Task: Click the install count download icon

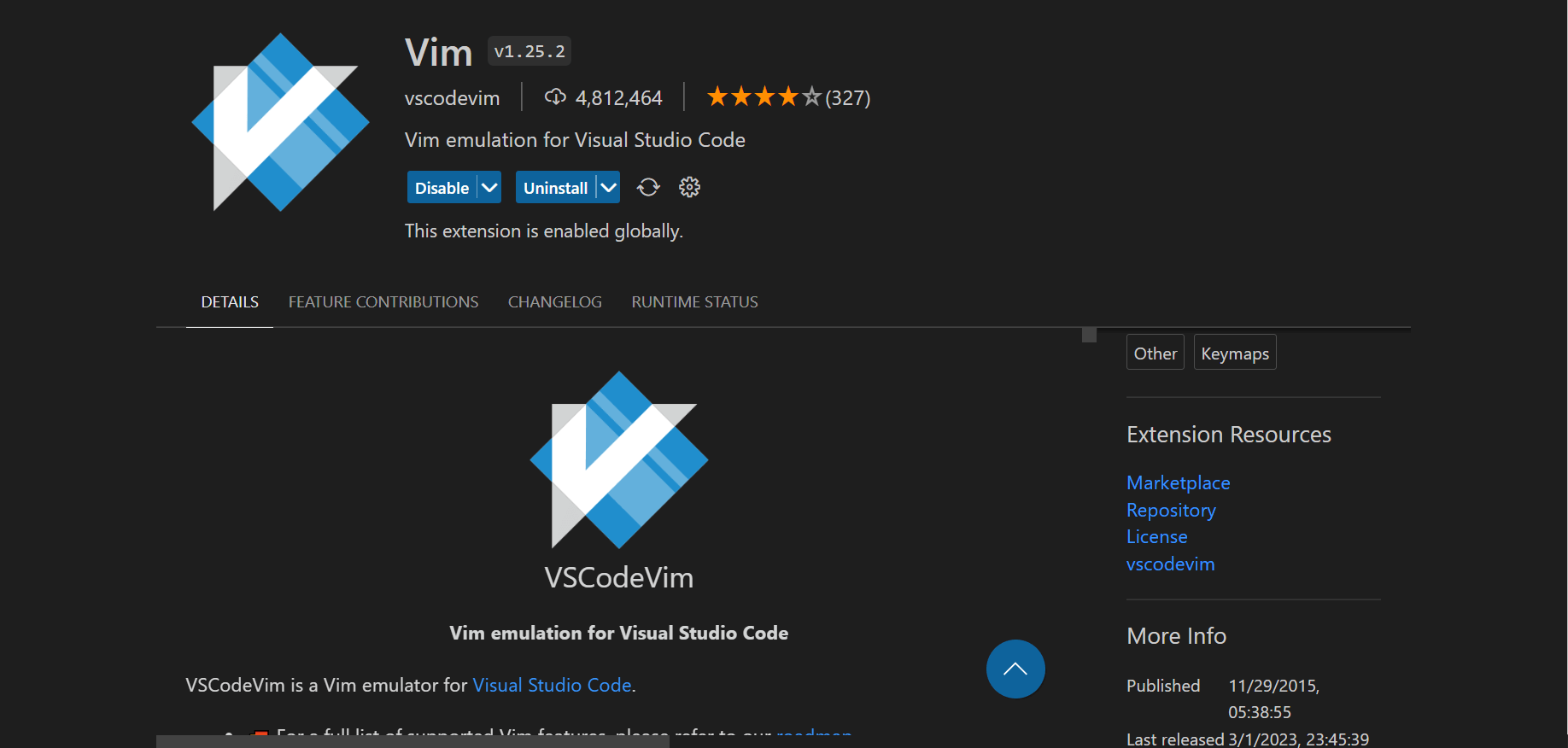Action: pos(555,97)
